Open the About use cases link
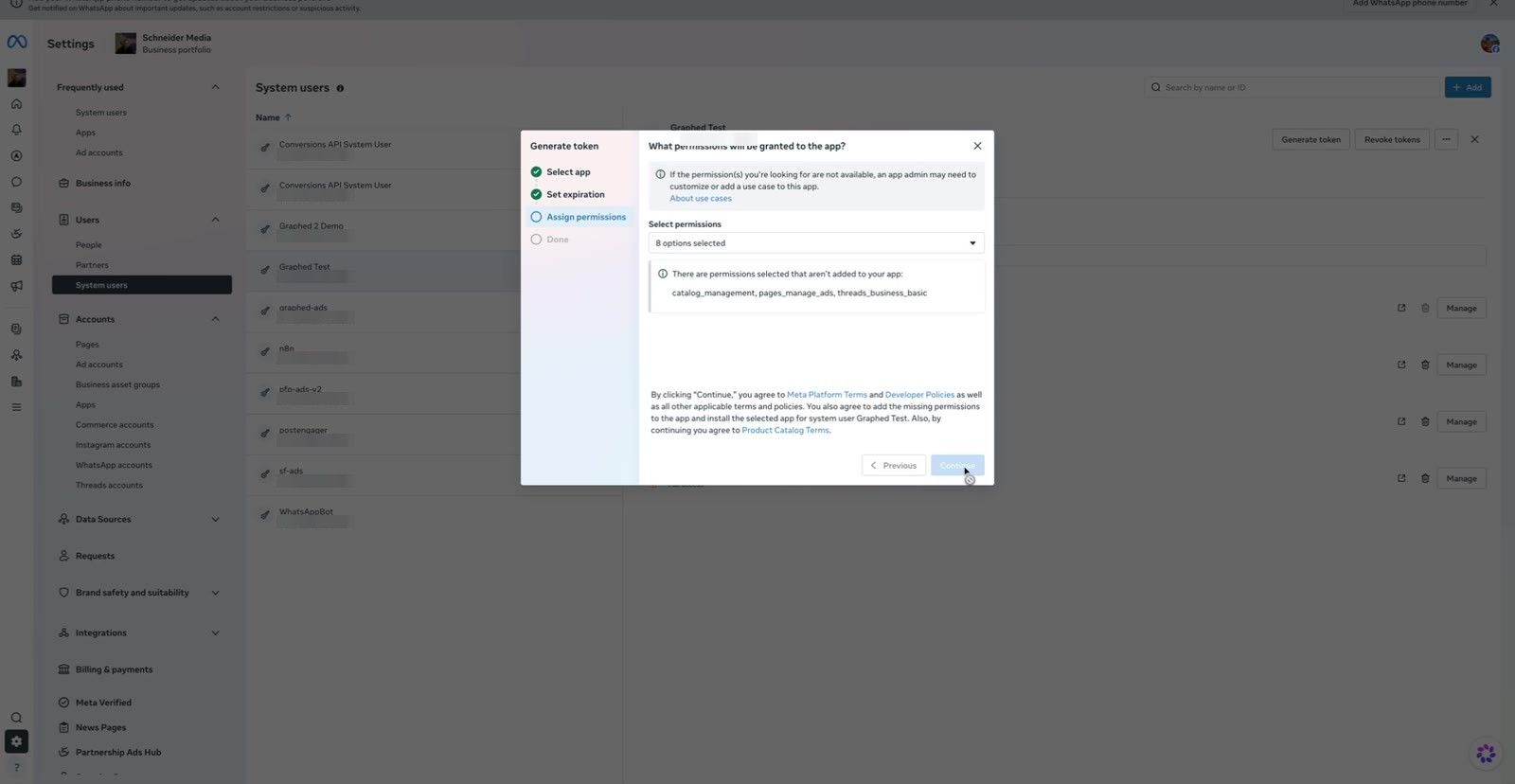Screen dimensions: 1515x784 [x=701, y=199]
